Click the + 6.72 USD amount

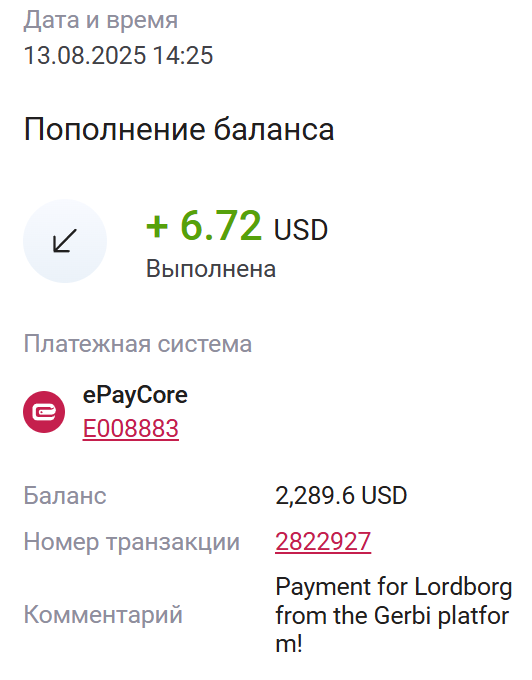click(x=237, y=226)
